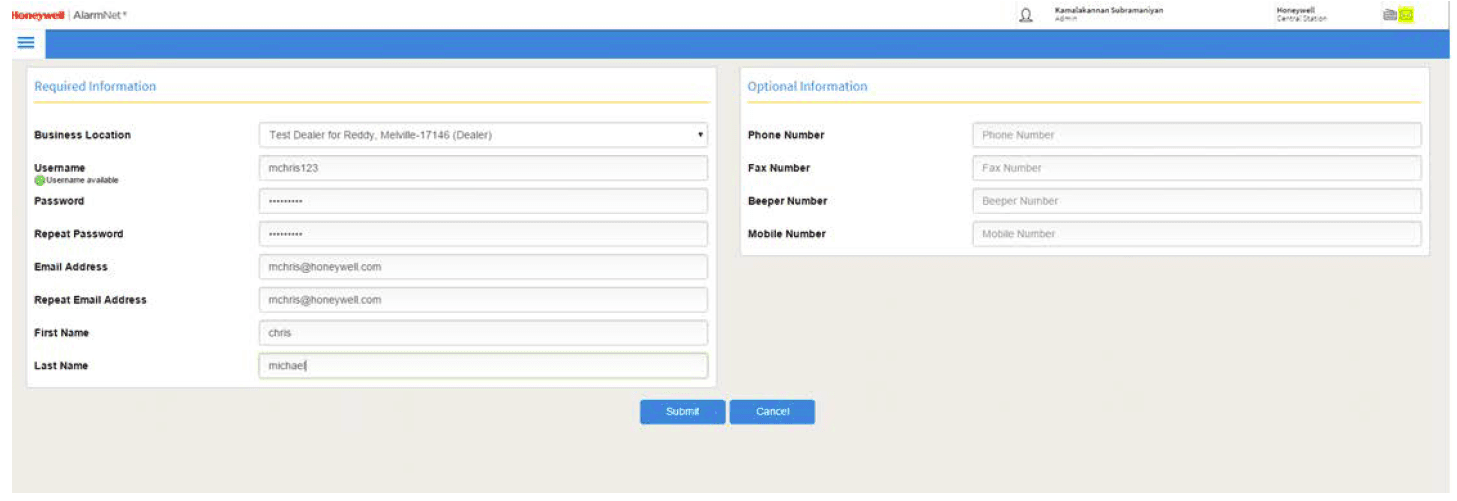
Task: Click the highlighted yellow envelope icon
Action: click(x=1406, y=15)
